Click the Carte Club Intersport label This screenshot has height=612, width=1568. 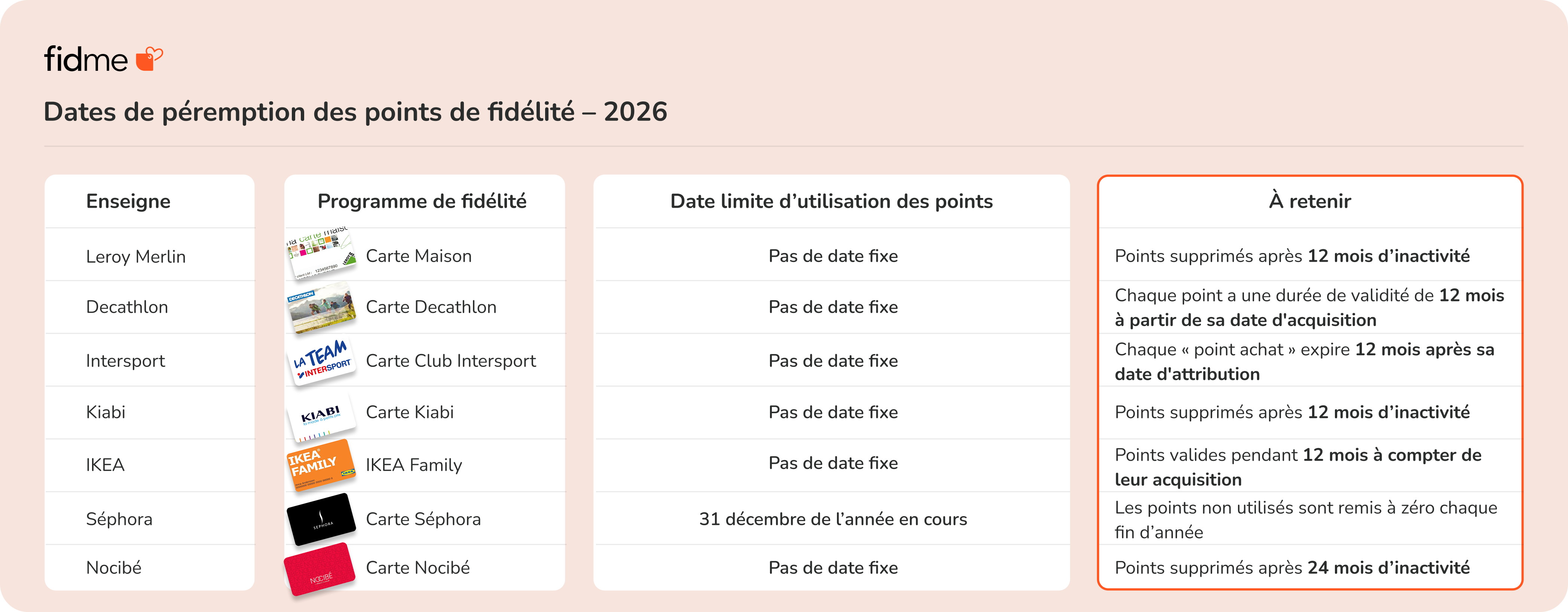point(450,360)
